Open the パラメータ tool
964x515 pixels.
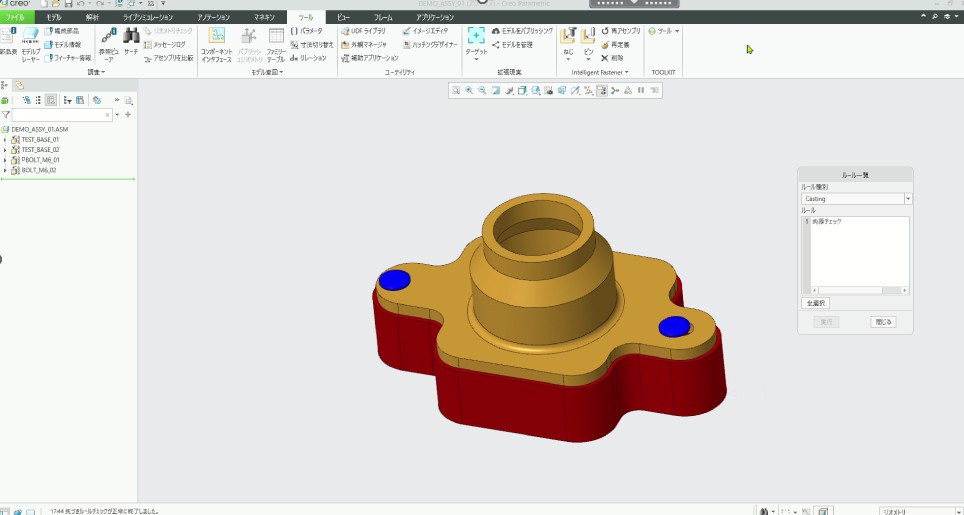click(x=306, y=31)
